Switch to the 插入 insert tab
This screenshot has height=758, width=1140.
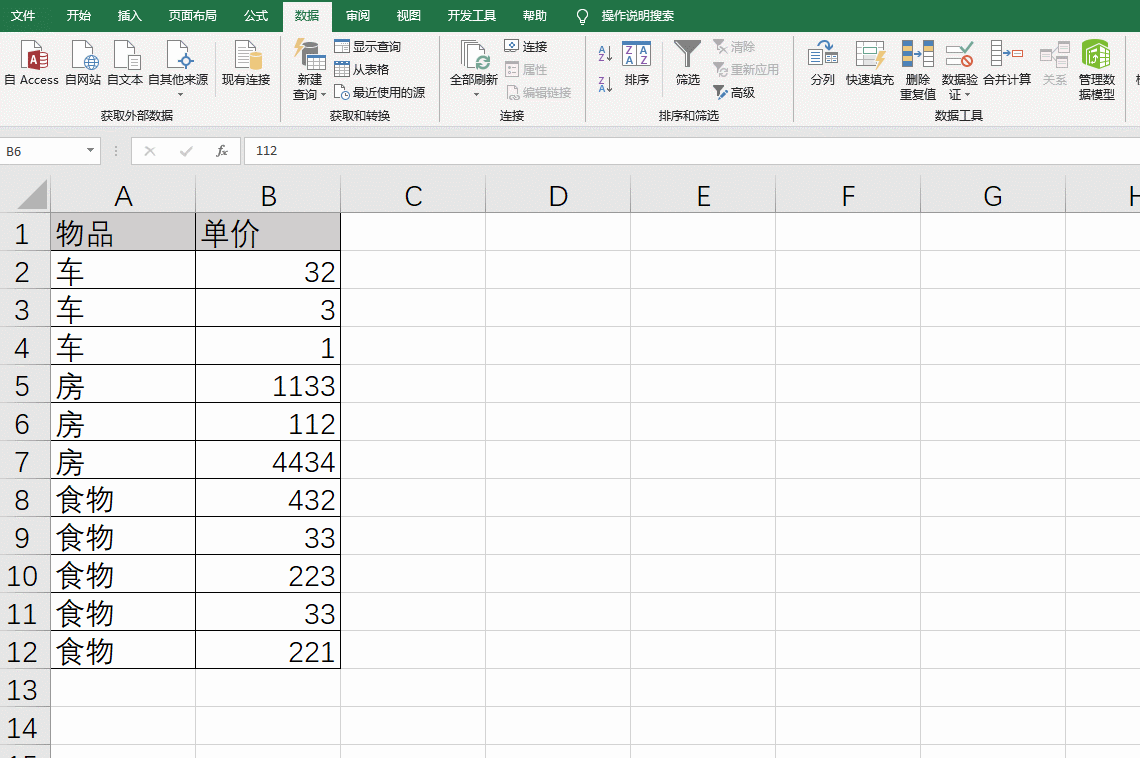tap(129, 15)
